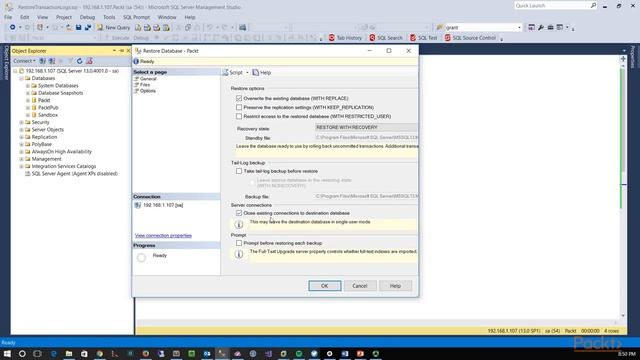This screenshot has height=360, width=640.
Task: Click the Save floppy disk toolbar icon
Action: (78, 27)
